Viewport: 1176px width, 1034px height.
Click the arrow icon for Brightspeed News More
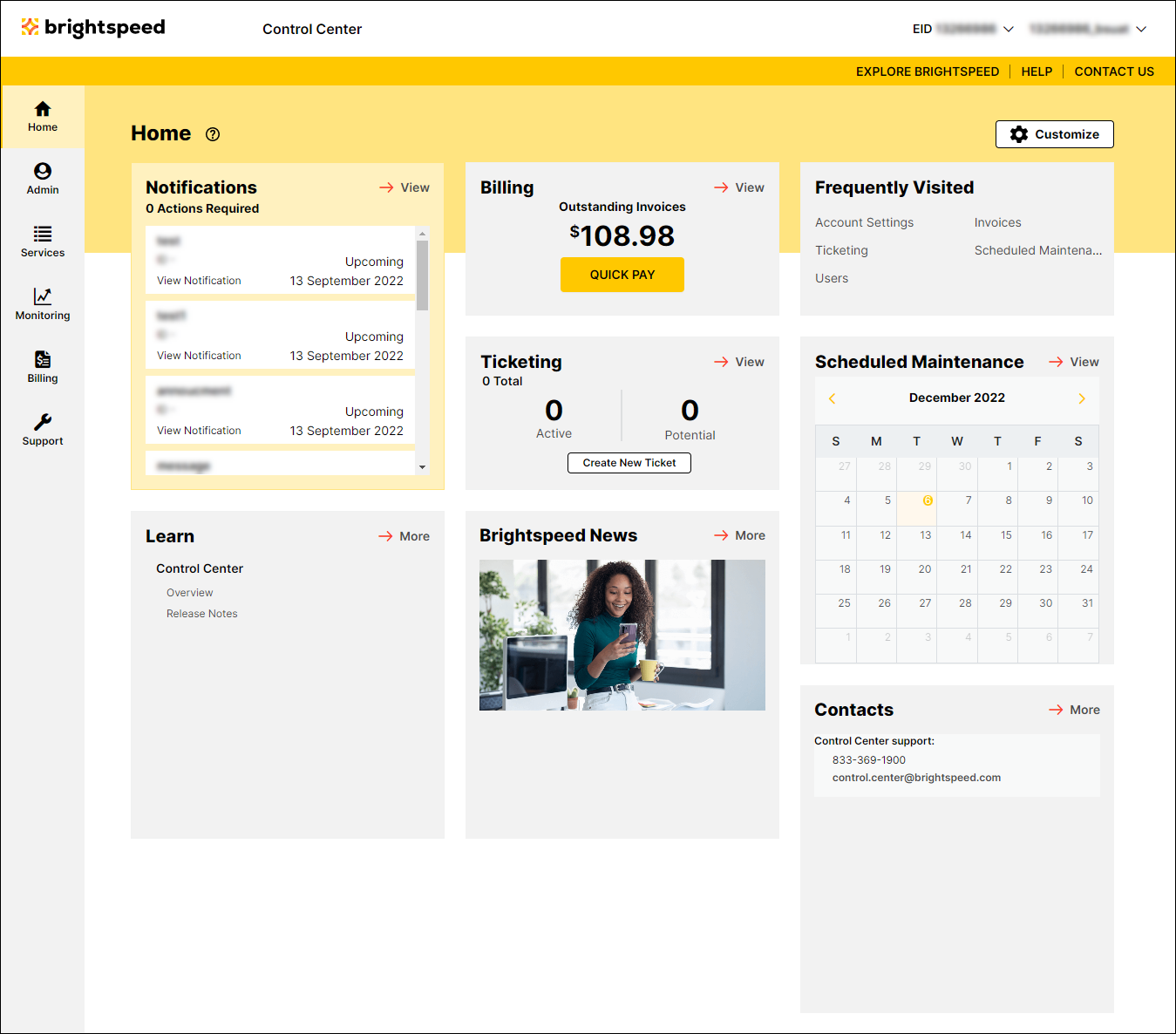pos(721,535)
